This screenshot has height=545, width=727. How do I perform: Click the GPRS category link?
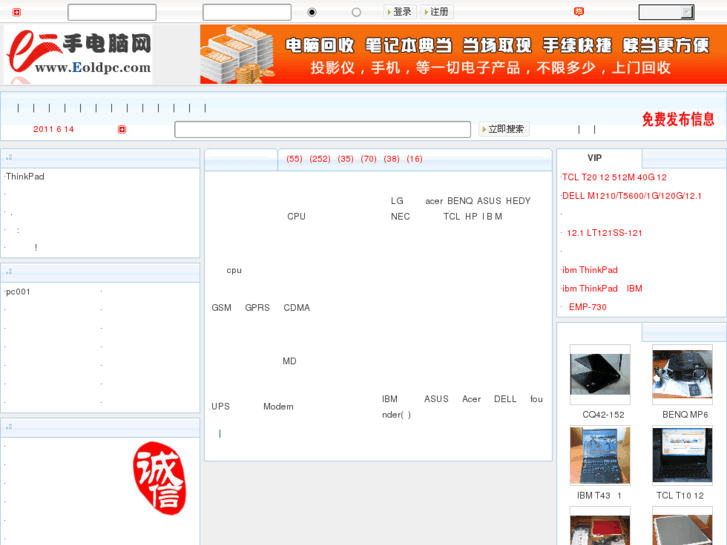click(x=257, y=308)
